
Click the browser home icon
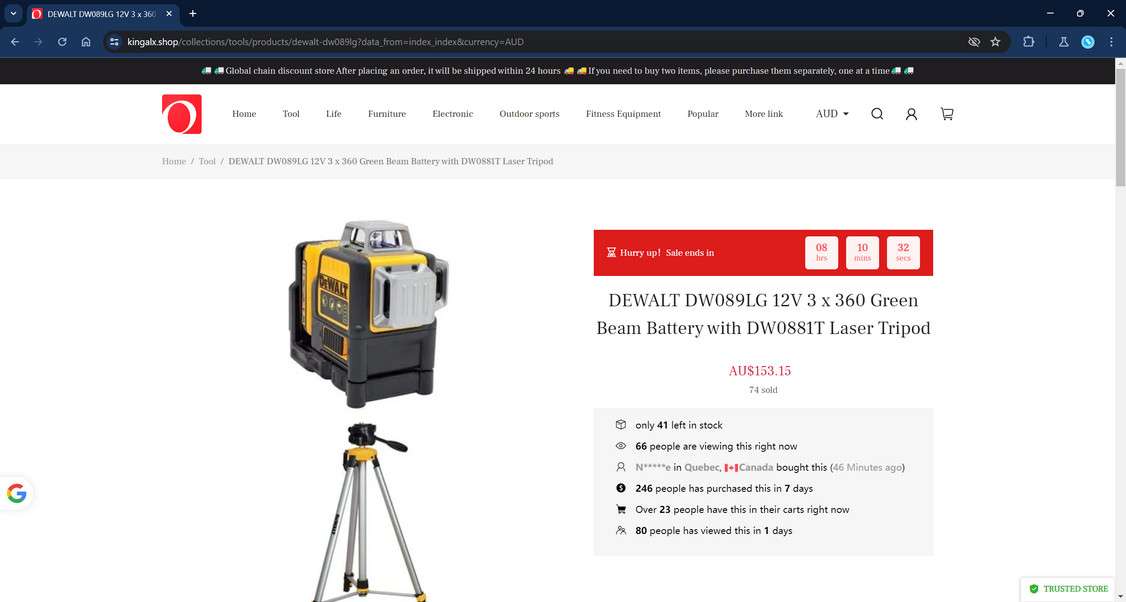pos(85,42)
